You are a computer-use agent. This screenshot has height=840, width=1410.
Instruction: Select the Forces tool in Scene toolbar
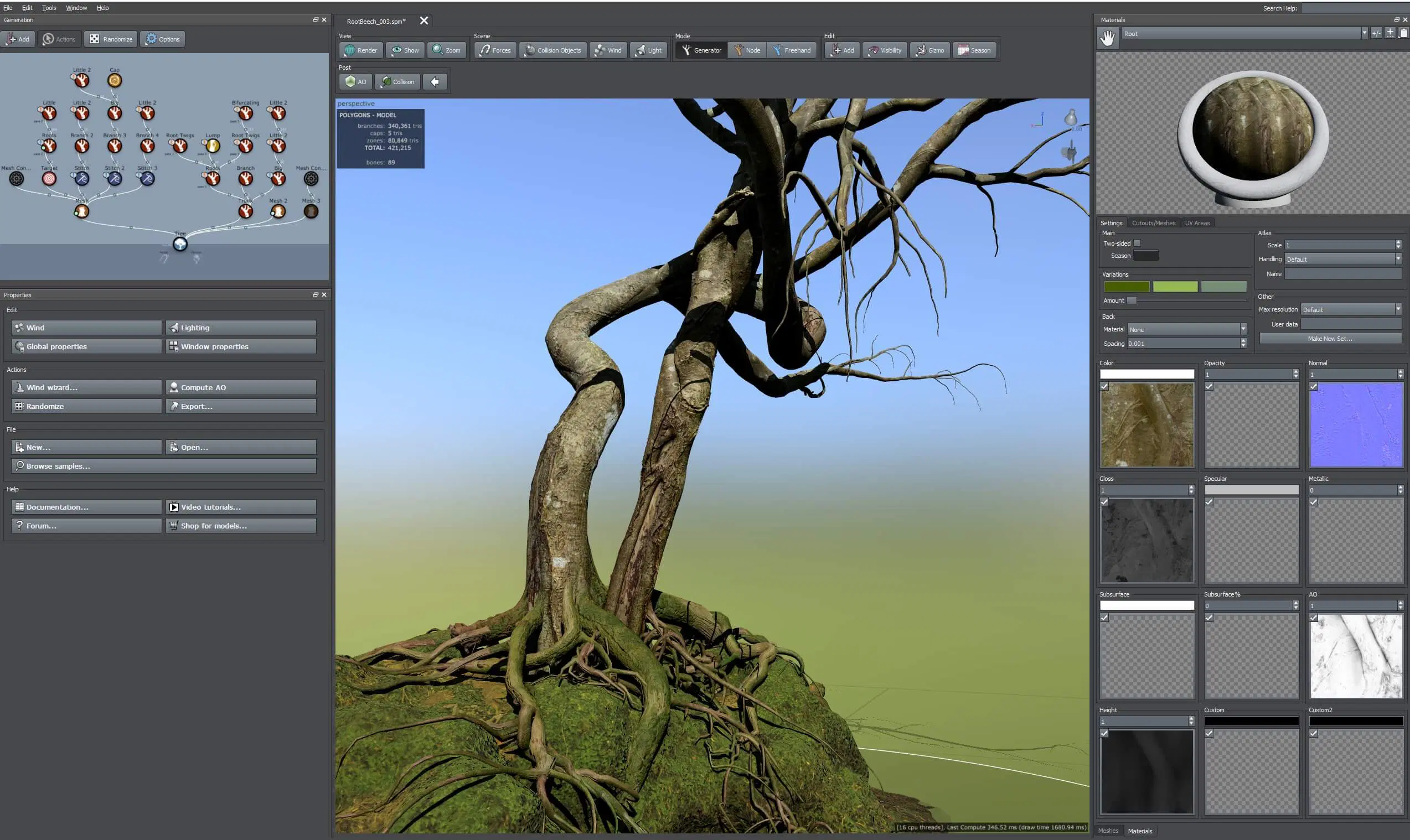[x=495, y=50]
